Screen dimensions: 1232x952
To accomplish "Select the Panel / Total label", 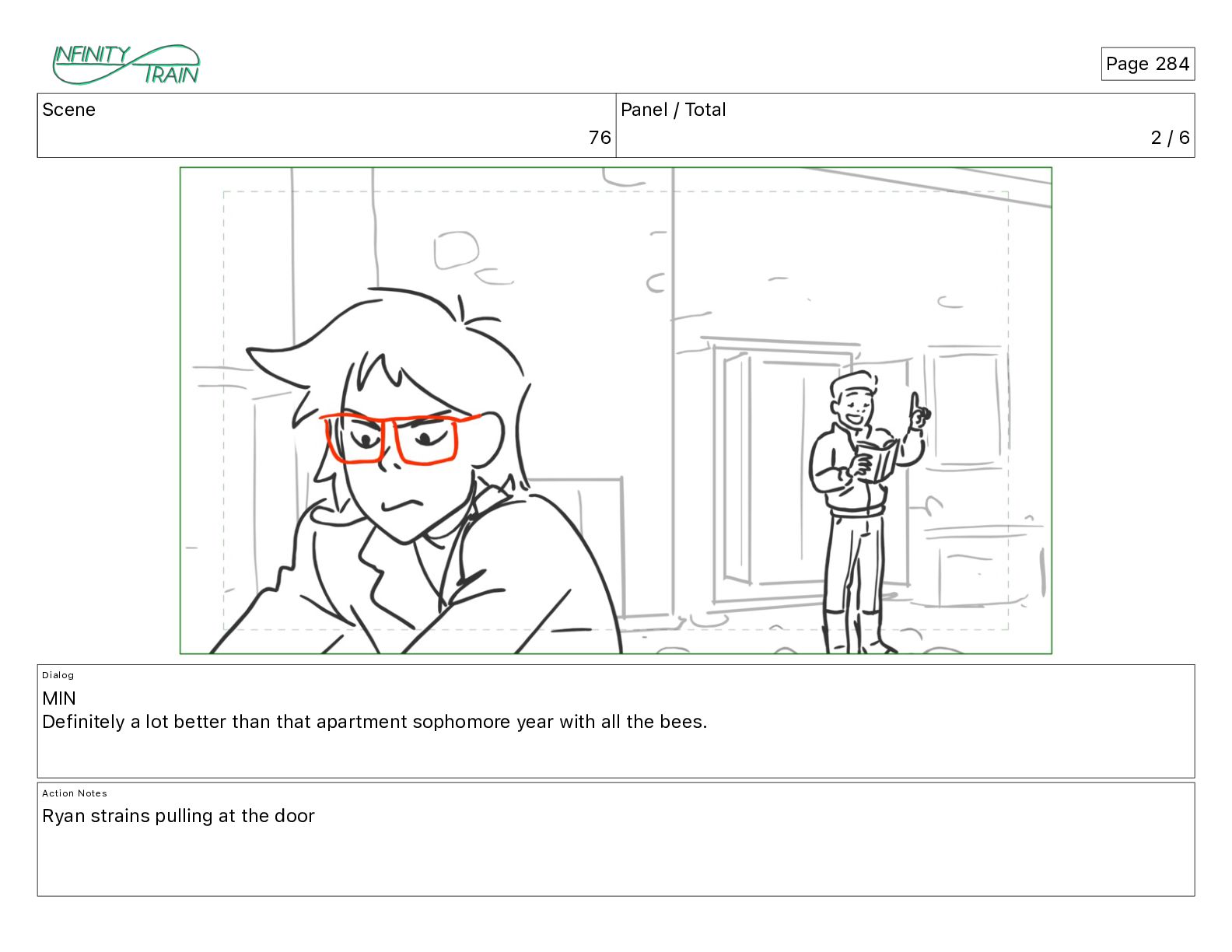I will coord(674,110).
